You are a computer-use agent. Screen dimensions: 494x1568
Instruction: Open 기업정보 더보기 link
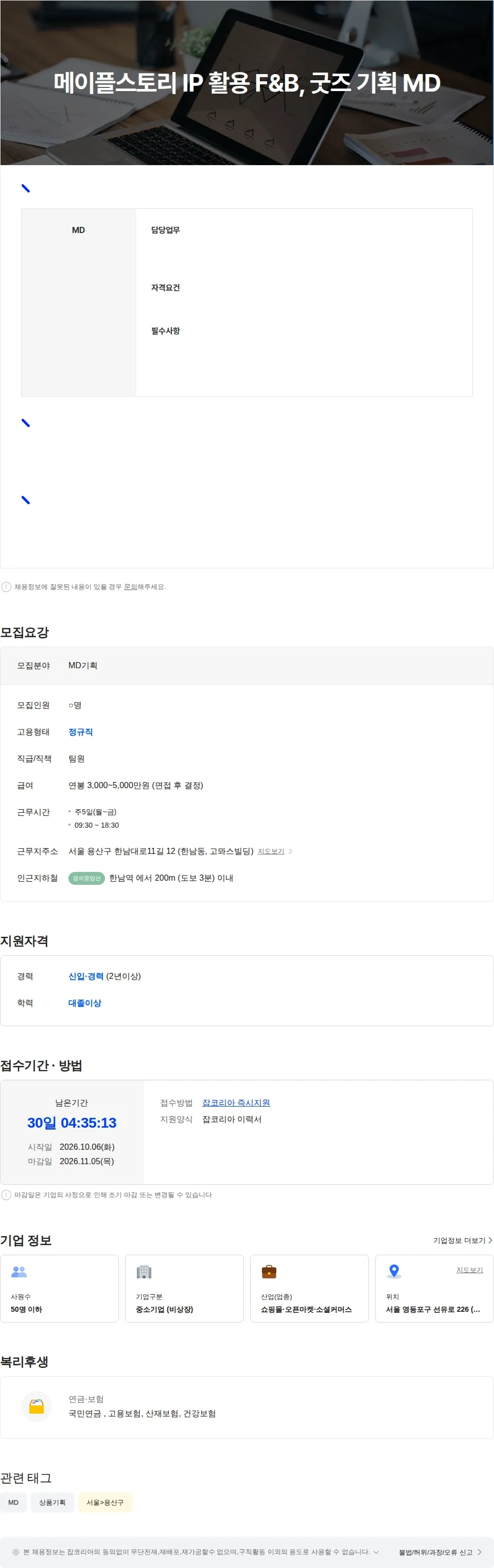pyautogui.click(x=458, y=1240)
